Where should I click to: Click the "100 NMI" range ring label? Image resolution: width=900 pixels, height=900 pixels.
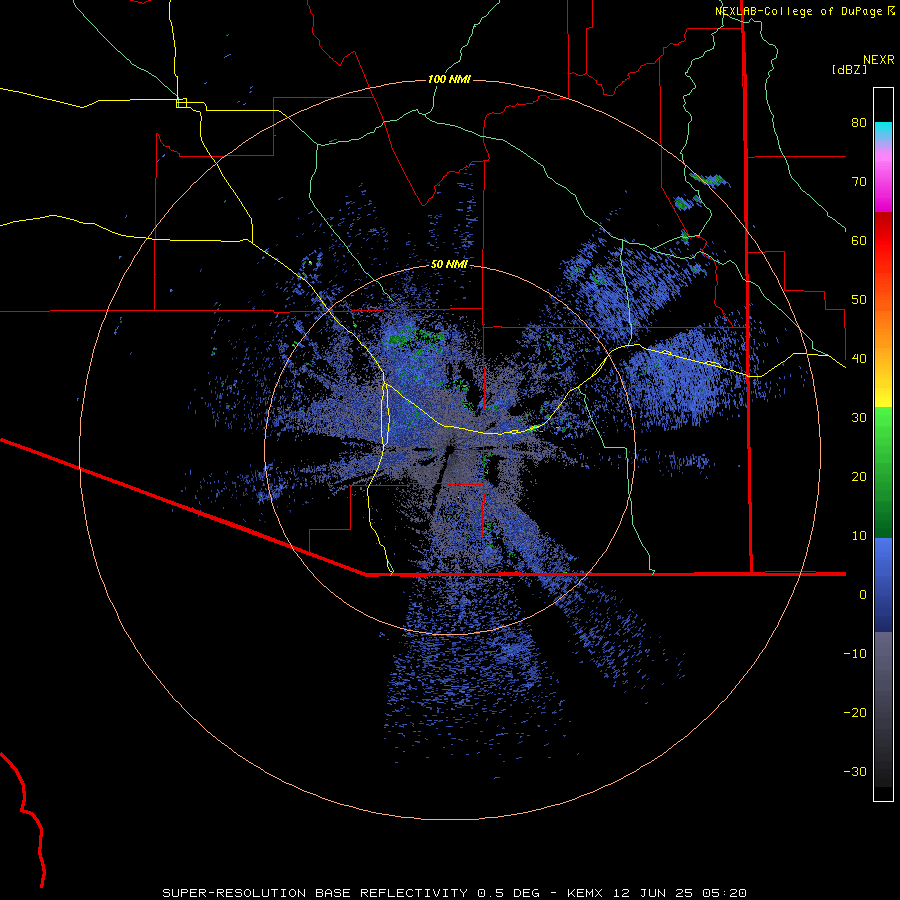(x=449, y=79)
